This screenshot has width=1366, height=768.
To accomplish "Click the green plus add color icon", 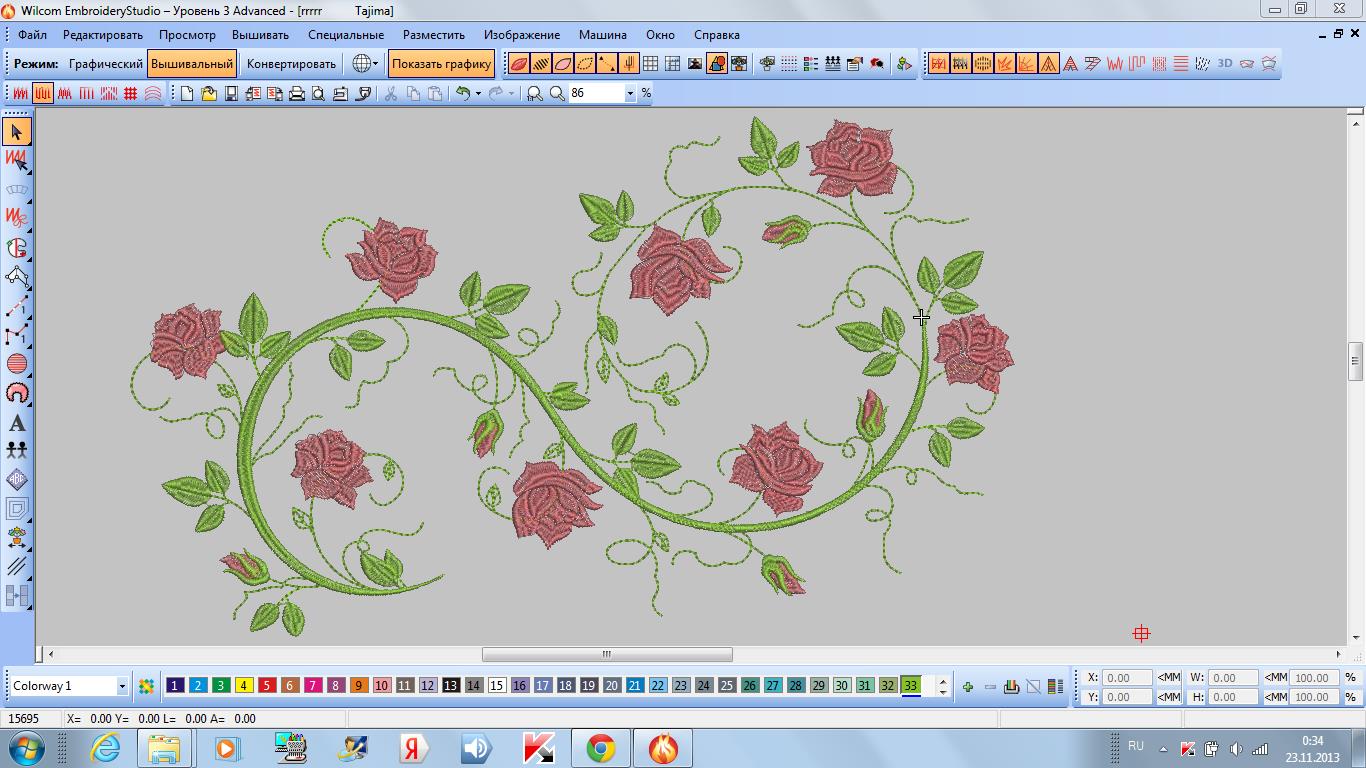I will (967, 687).
